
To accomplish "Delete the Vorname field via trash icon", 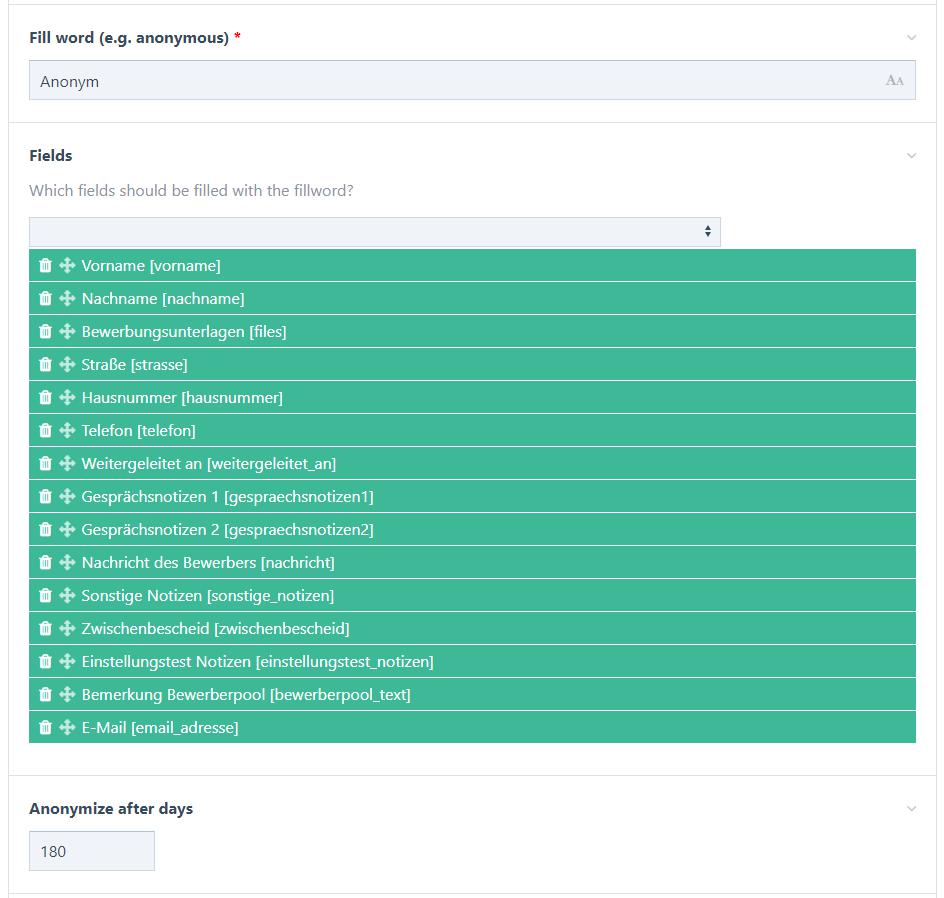I will [x=45, y=265].
